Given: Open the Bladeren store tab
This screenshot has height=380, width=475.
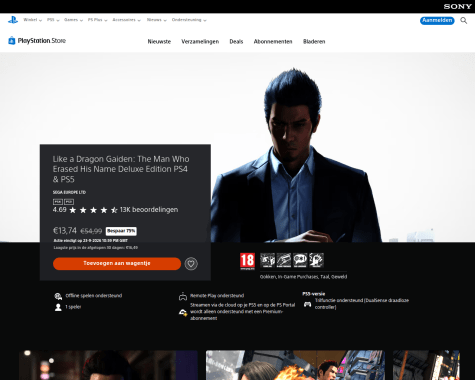Looking at the screenshot, I should [314, 42].
